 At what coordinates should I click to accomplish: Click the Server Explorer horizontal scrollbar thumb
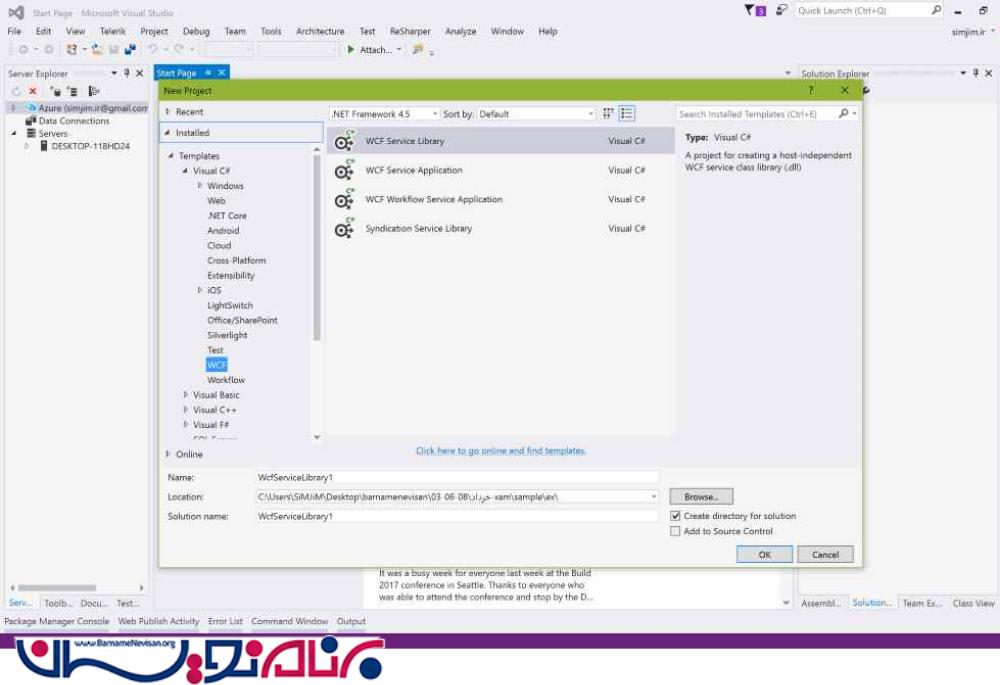tap(57, 588)
